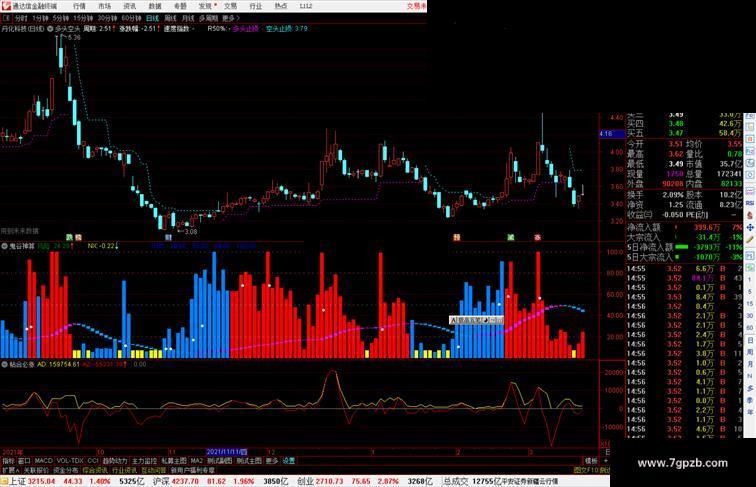756x487 pixels.
Task: Click the blue four-arrow move icon
Action: (x=750, y=227)
